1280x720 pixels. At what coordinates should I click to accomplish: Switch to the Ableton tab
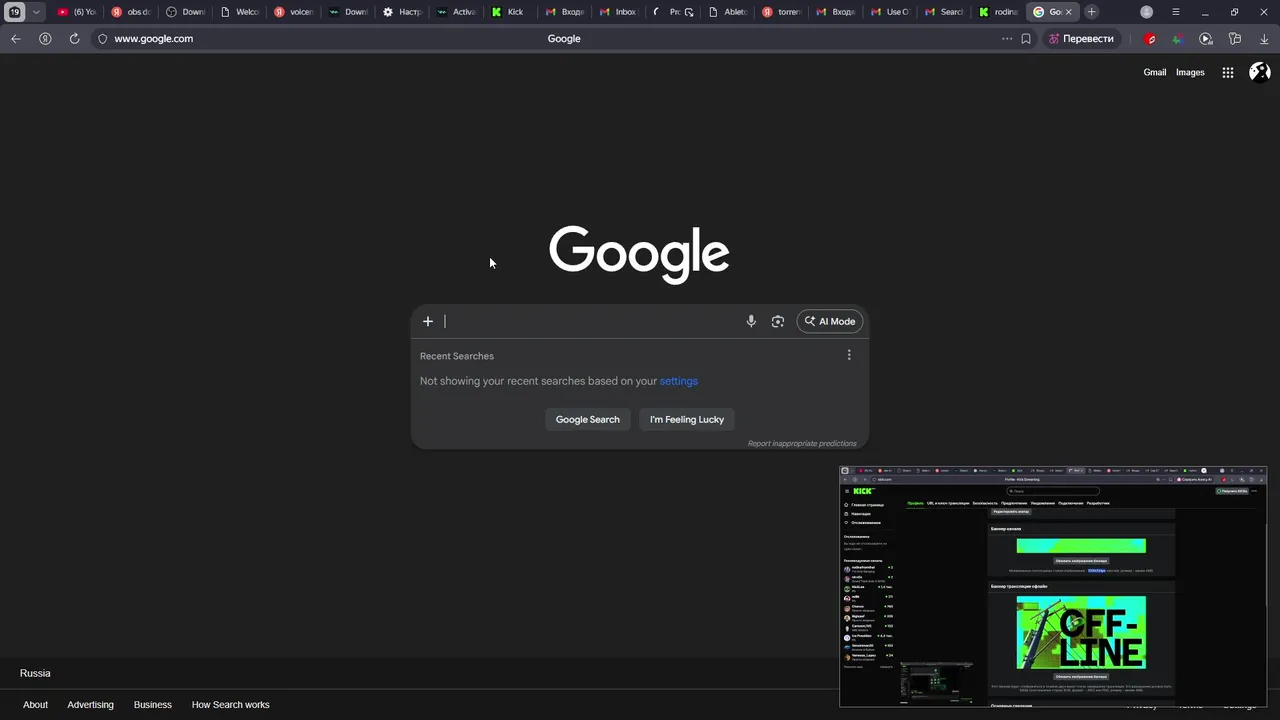[x=726, y=12]
